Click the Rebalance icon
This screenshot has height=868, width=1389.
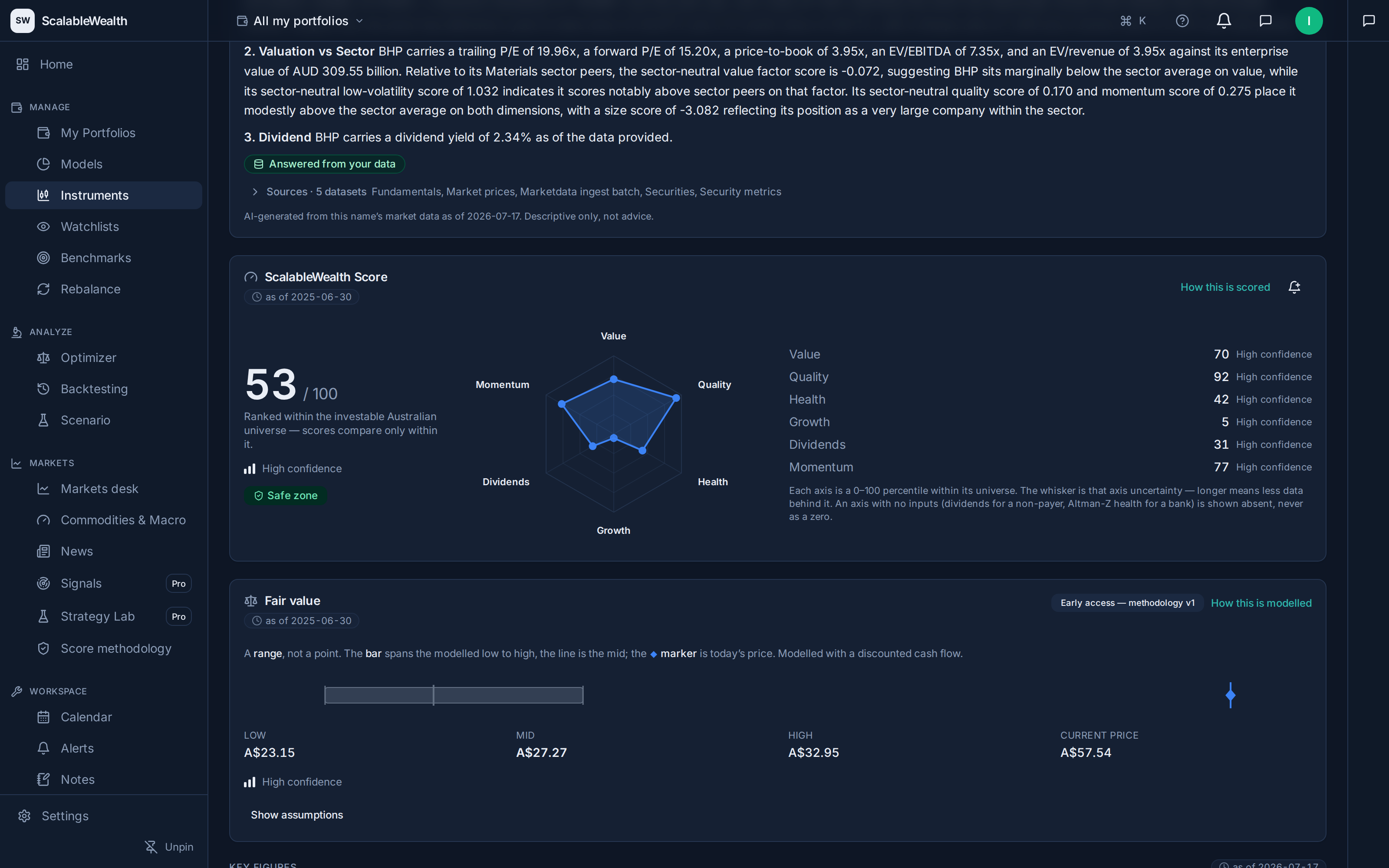click(x=43, y=289)
